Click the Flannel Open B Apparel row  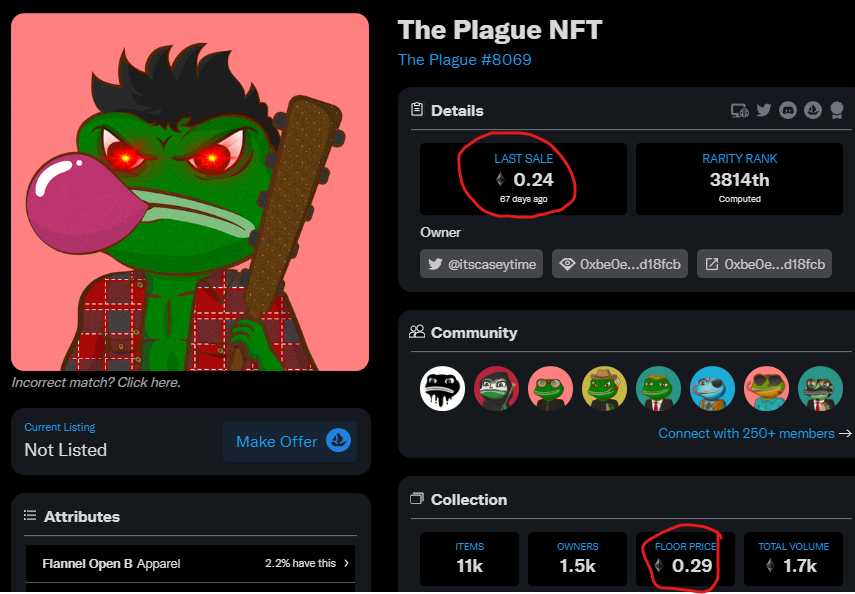click(x=190, y=563)
